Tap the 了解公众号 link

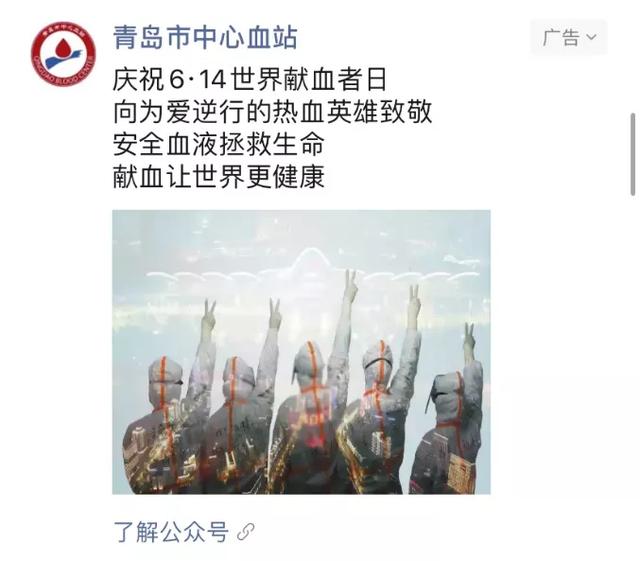point(171,532)
